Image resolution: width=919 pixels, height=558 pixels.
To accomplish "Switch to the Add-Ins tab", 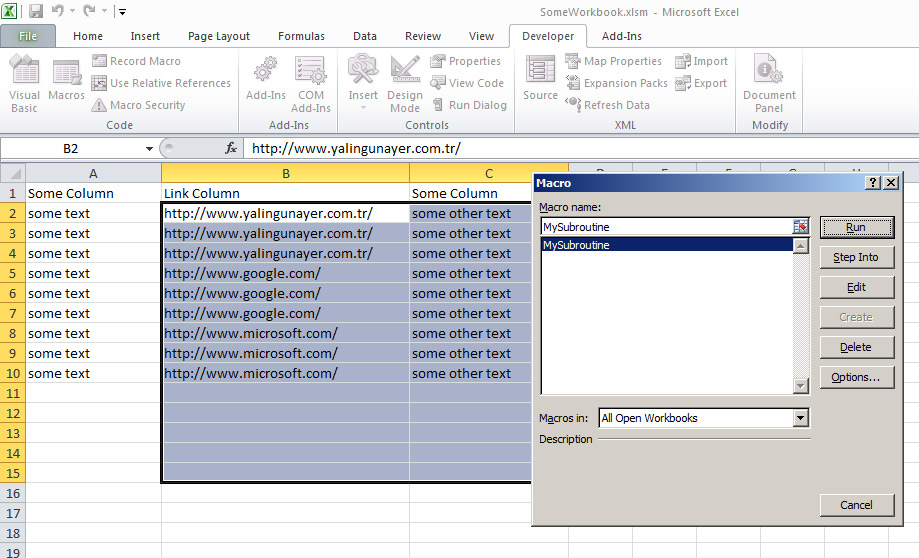I will pos(621,36).
